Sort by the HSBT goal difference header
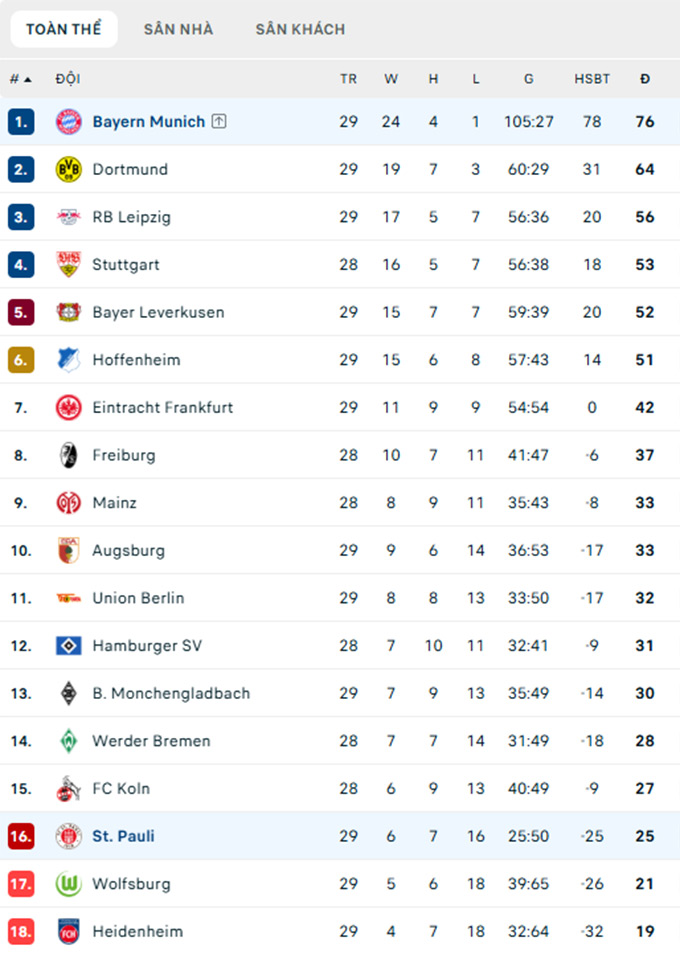This screenshot has width=680, height=954. [592, 78]
